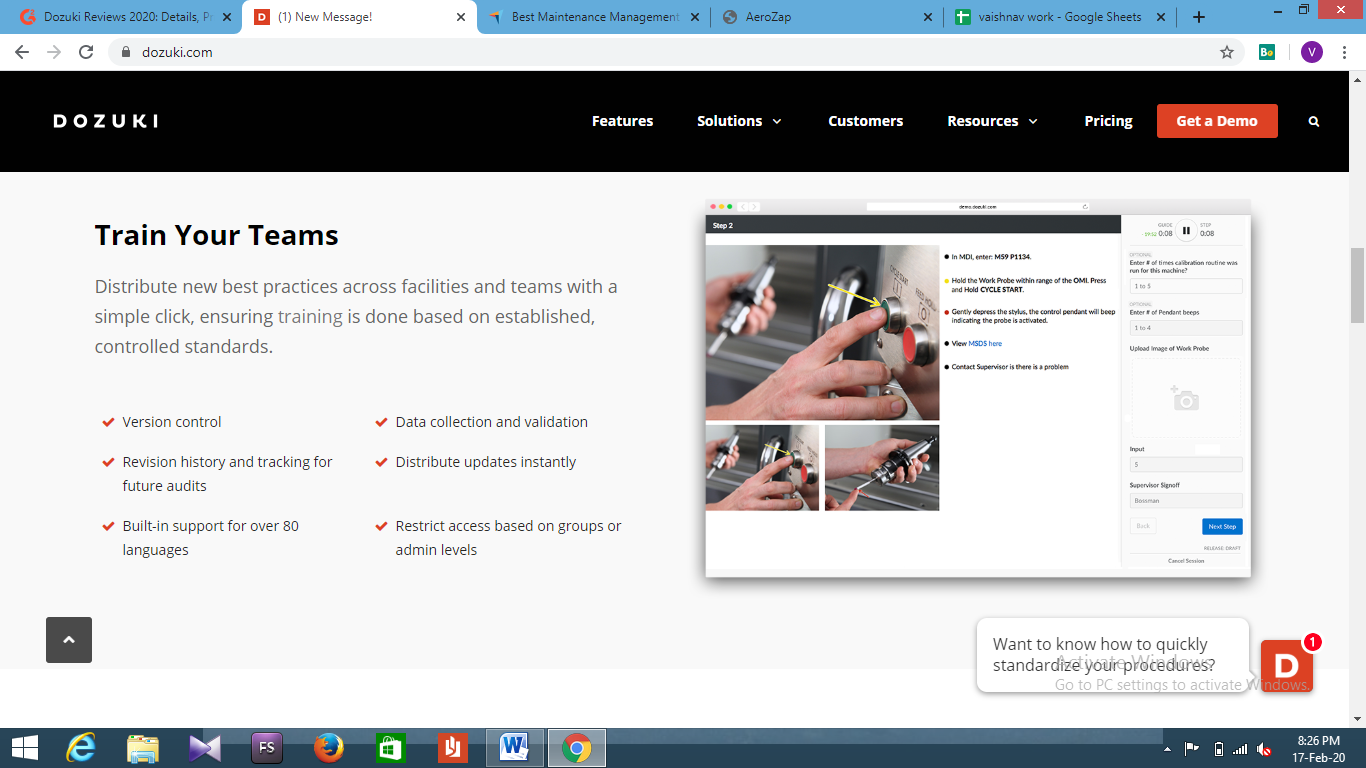Go back using browser back arrow
Viewport: 1366px width, 768px height.
[x=22, y=52]
